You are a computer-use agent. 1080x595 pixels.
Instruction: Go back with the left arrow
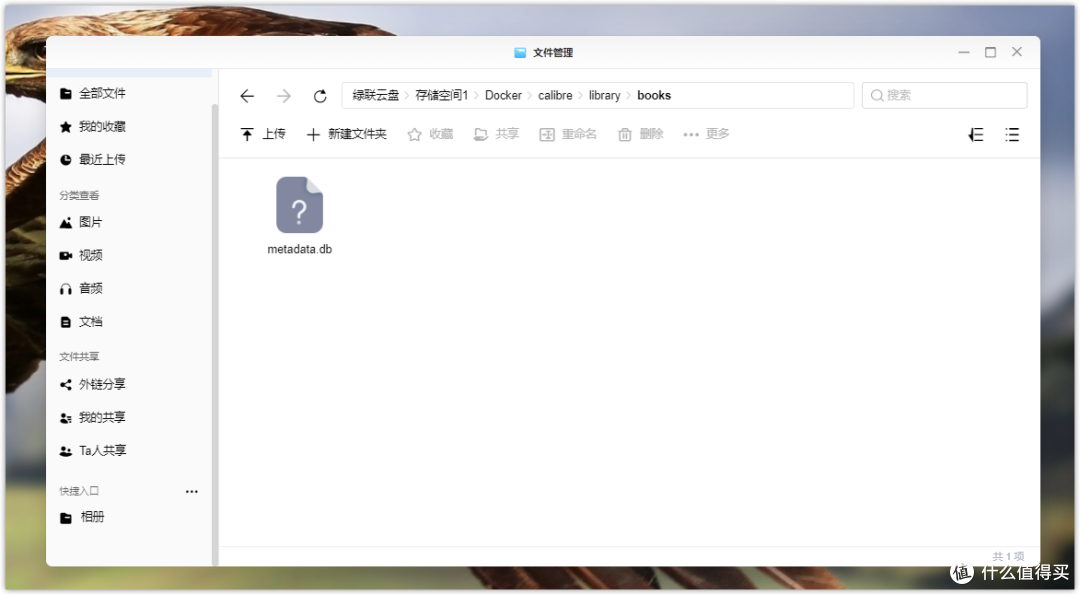pyautogui.click(x=247, y=96)
